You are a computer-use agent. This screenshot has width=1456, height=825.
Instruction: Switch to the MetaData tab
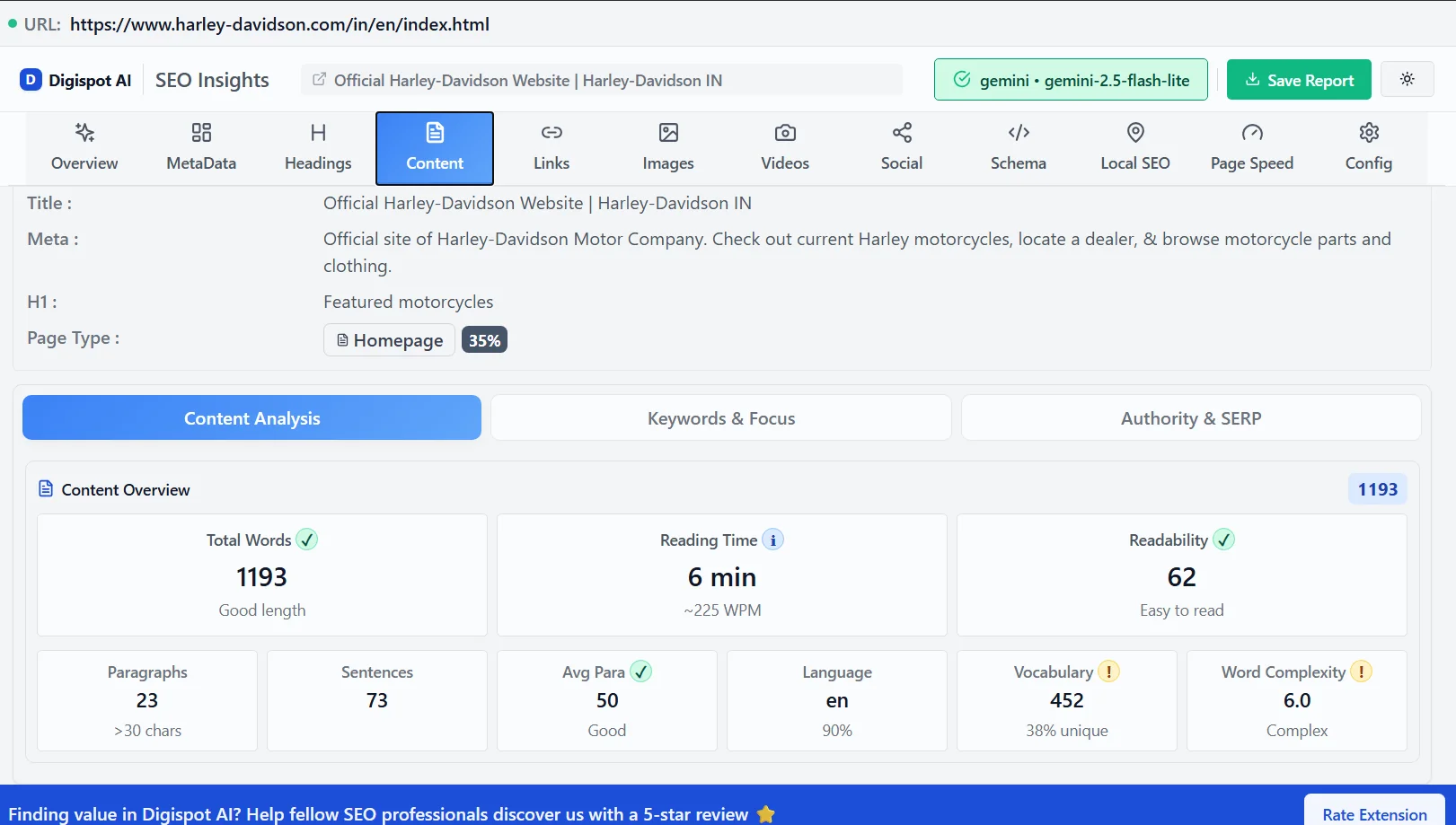tap(201, 148)
